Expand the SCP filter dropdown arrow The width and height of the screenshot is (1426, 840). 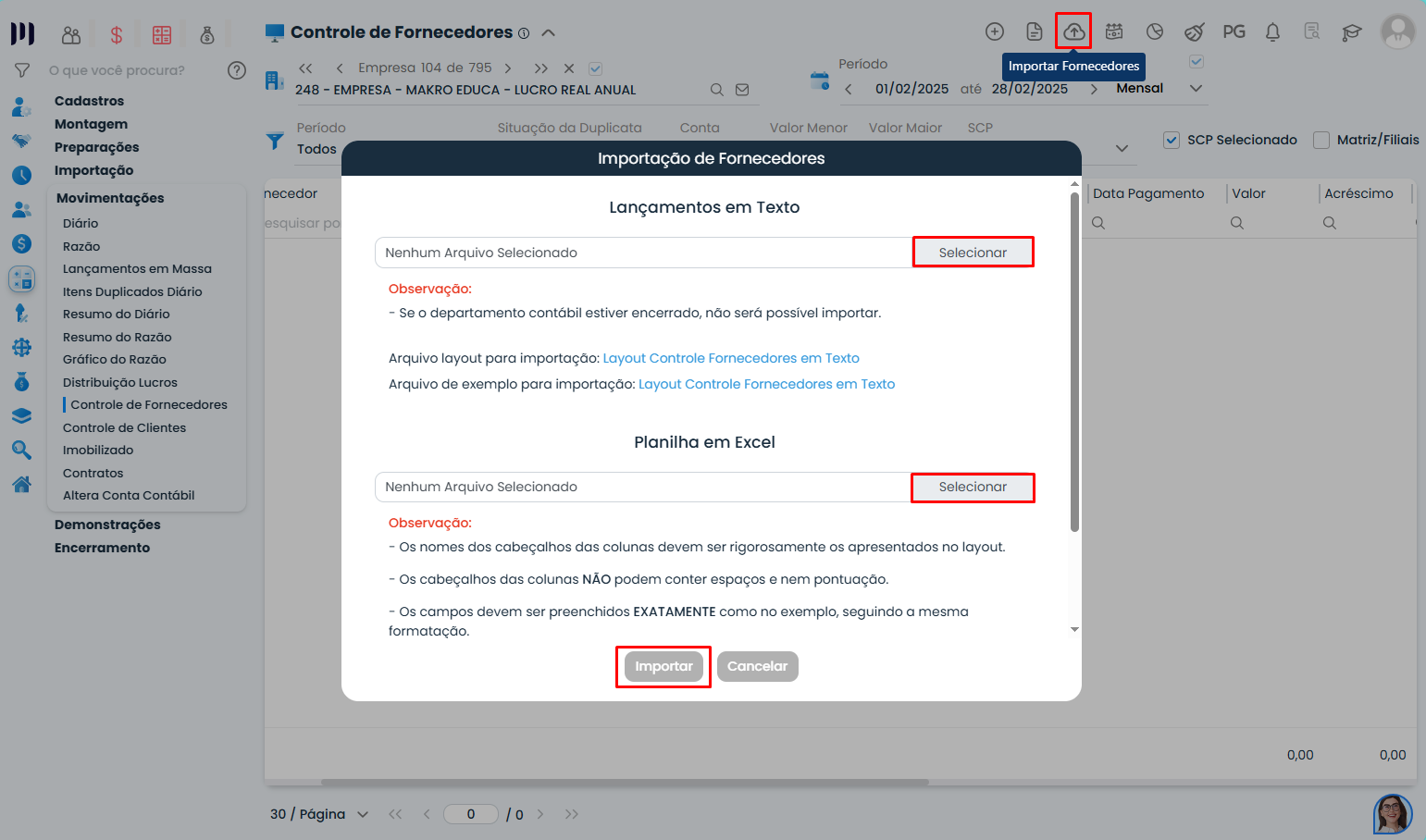coord(1122,148)
